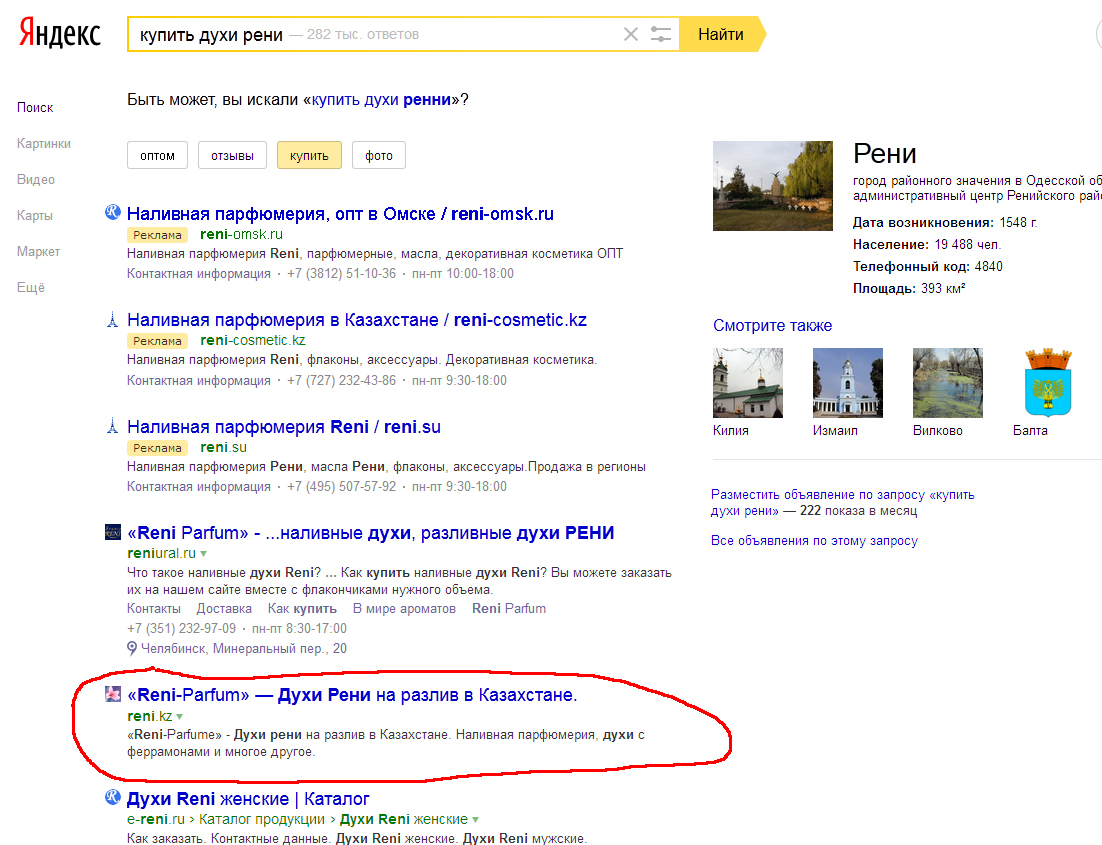1102x845 pixels.
Task: Click the Рени knowledge panel title
Action: click(885, 153)
